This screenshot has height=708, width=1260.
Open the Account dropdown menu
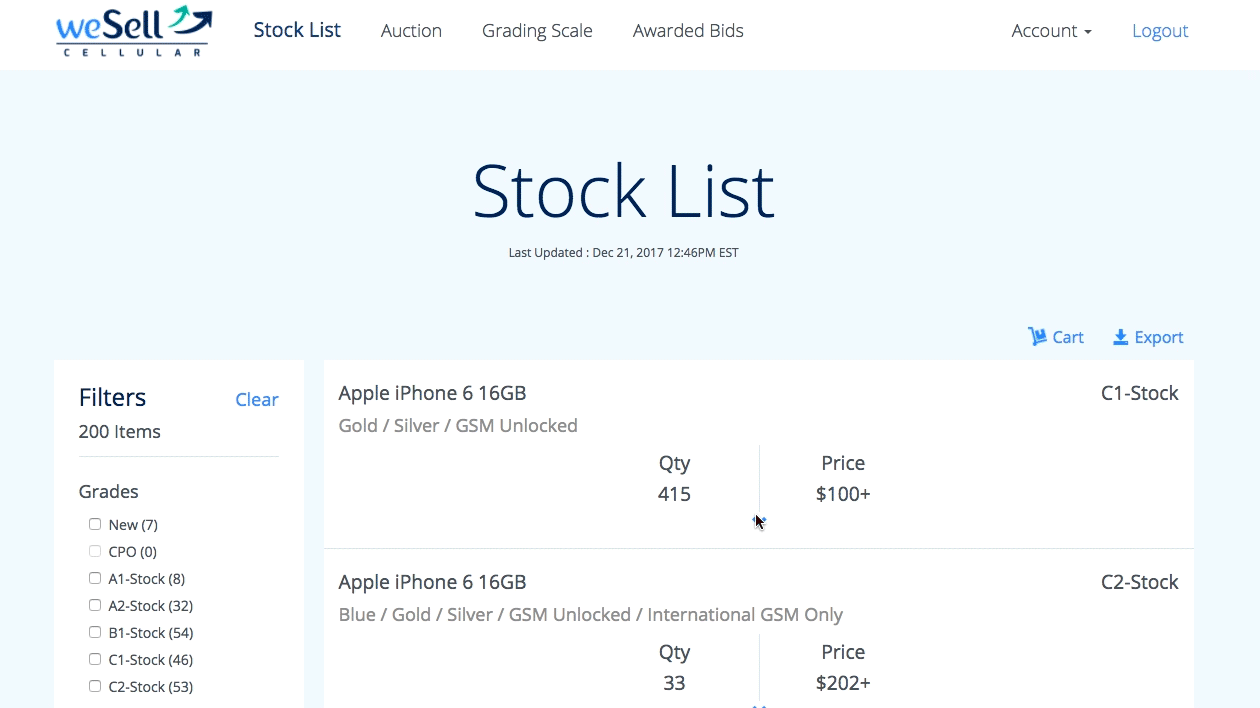pos(1051,31)
